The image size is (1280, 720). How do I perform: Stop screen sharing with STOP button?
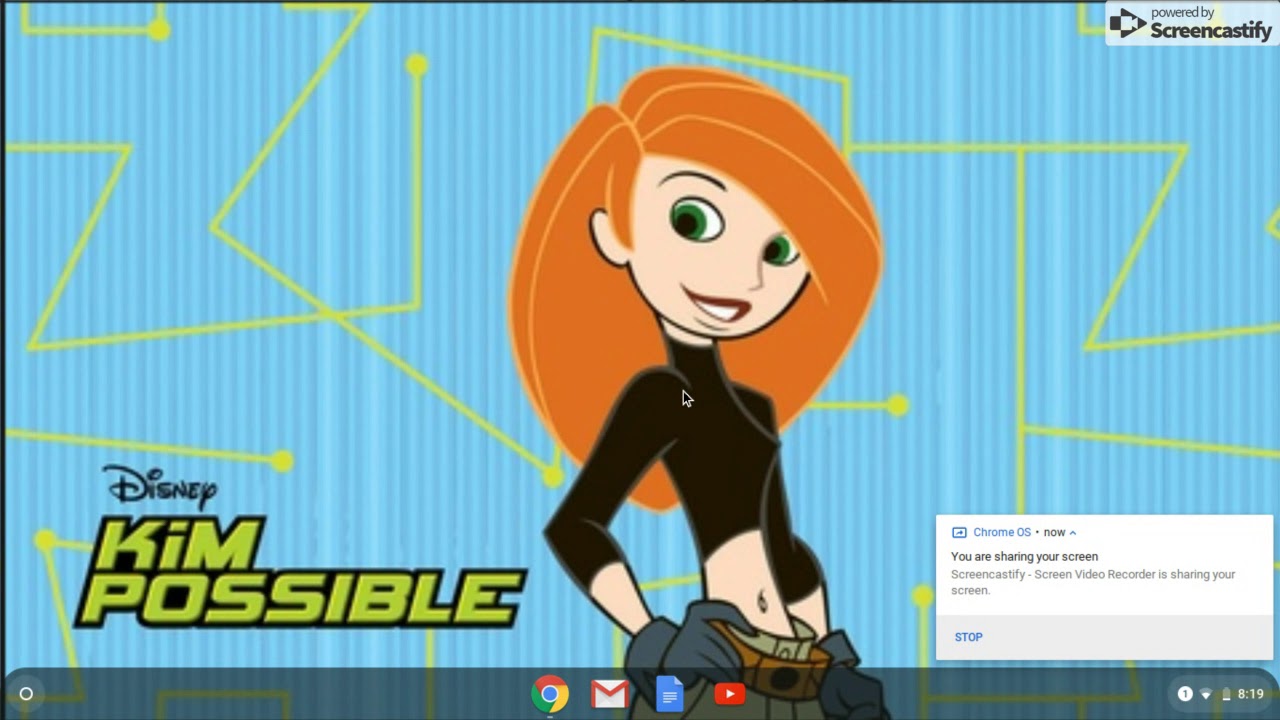point(968,637)
